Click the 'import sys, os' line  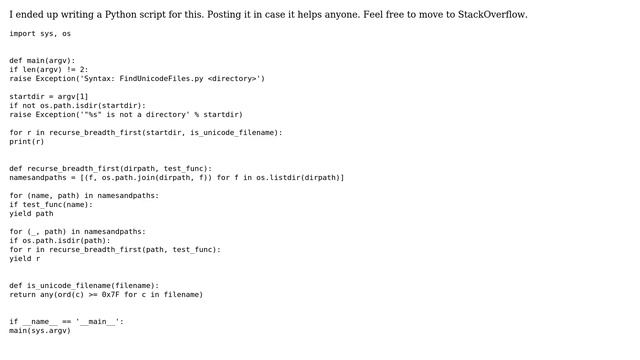pyautogui.click(x=40, y=34)
